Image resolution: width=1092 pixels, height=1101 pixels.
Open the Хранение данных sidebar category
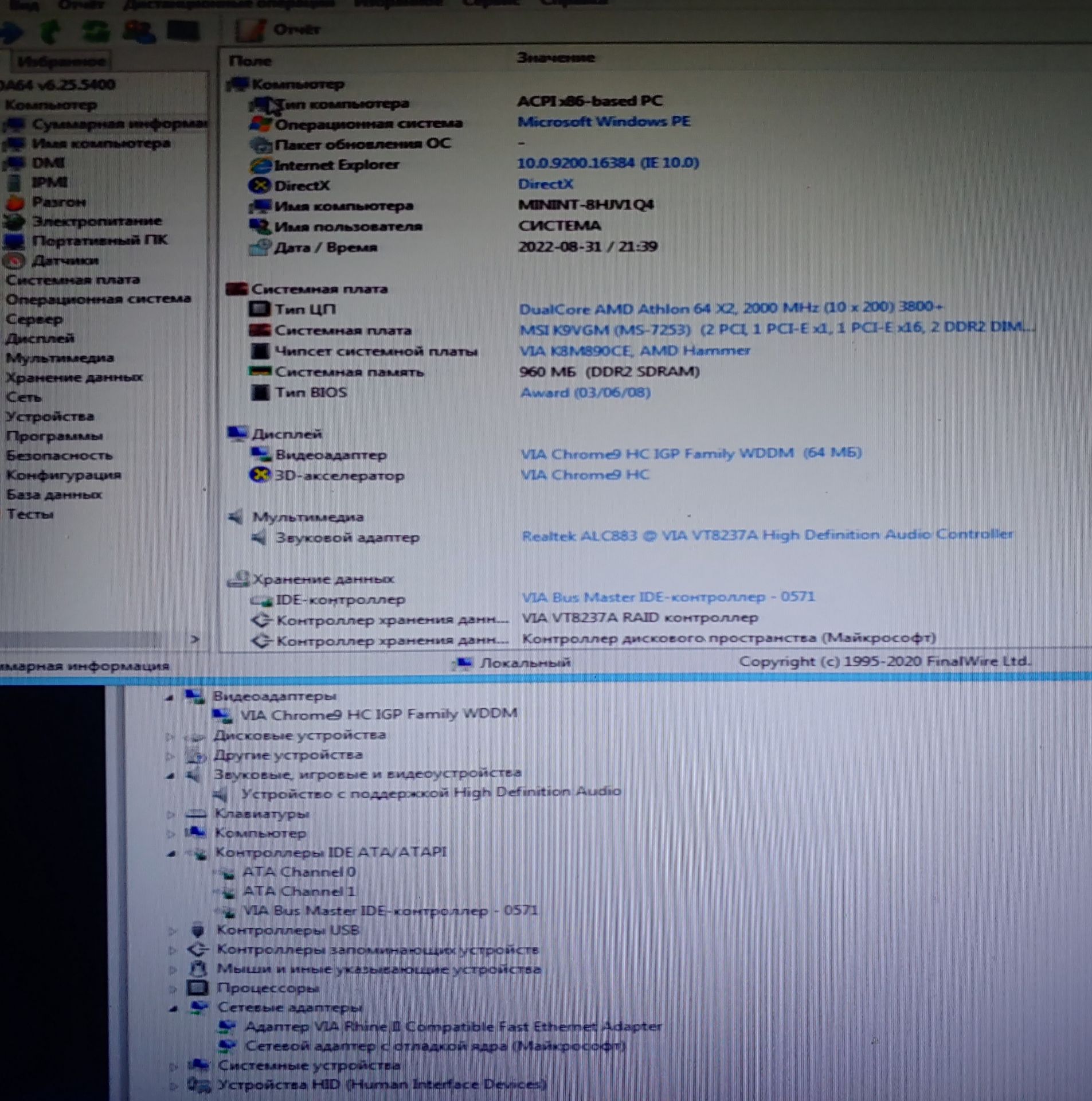coord(74,377)
